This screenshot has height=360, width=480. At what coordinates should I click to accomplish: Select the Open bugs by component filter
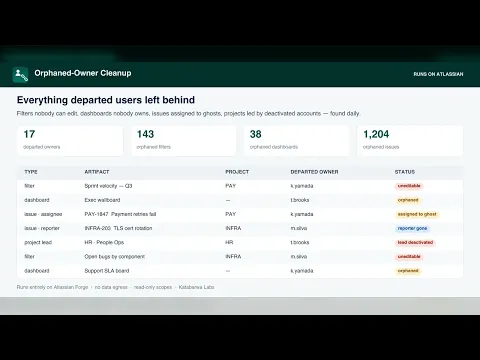(115, 257)
